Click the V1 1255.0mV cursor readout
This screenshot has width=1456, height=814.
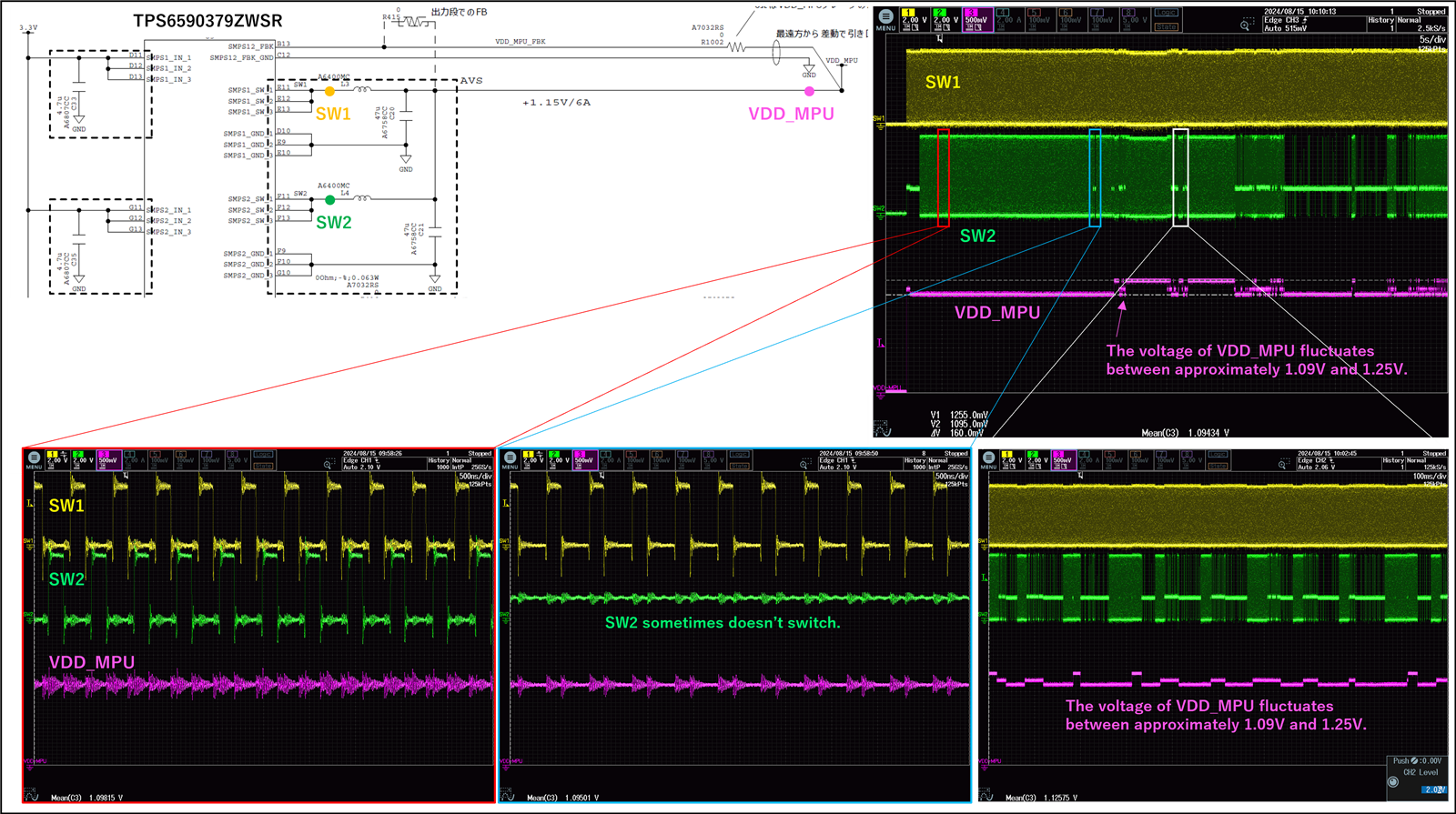click(x=959, y=415)
